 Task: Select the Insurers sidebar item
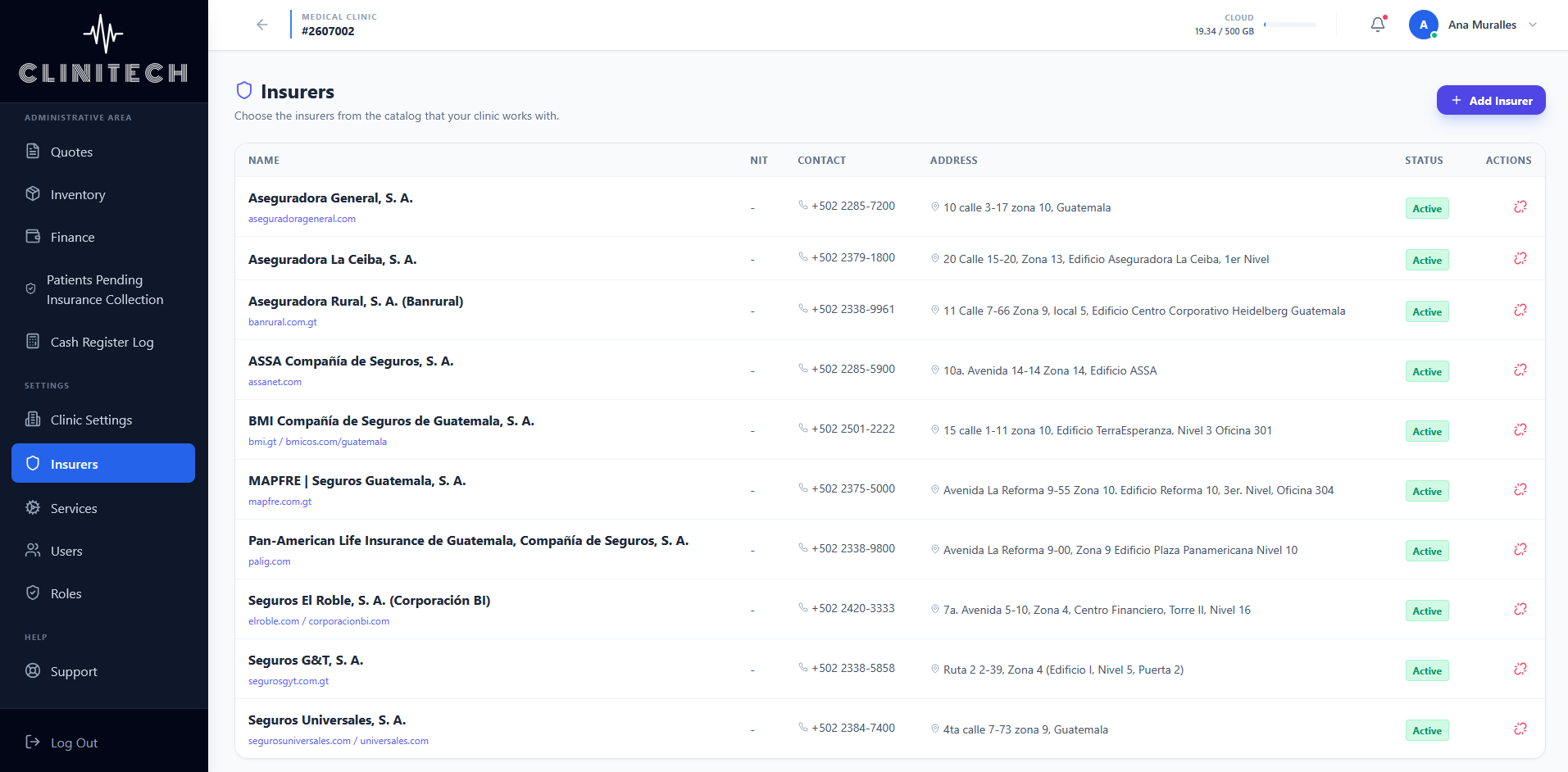pos(103,463)
